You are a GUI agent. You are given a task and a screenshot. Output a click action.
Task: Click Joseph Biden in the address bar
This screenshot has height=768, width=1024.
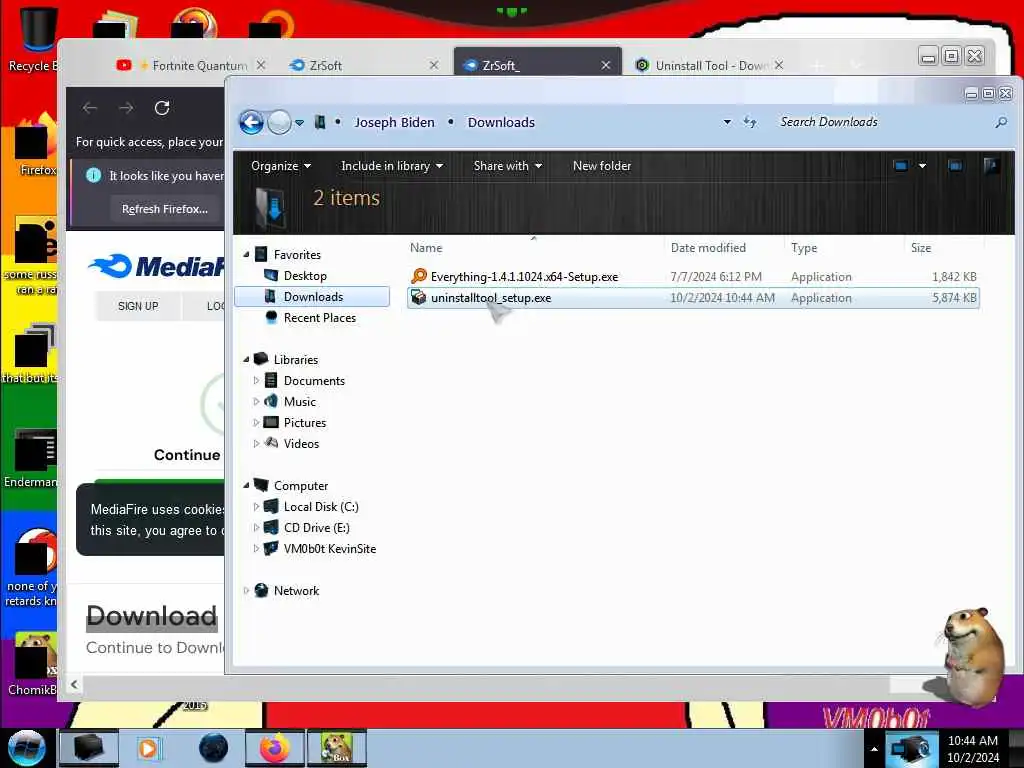pos(394,123)
